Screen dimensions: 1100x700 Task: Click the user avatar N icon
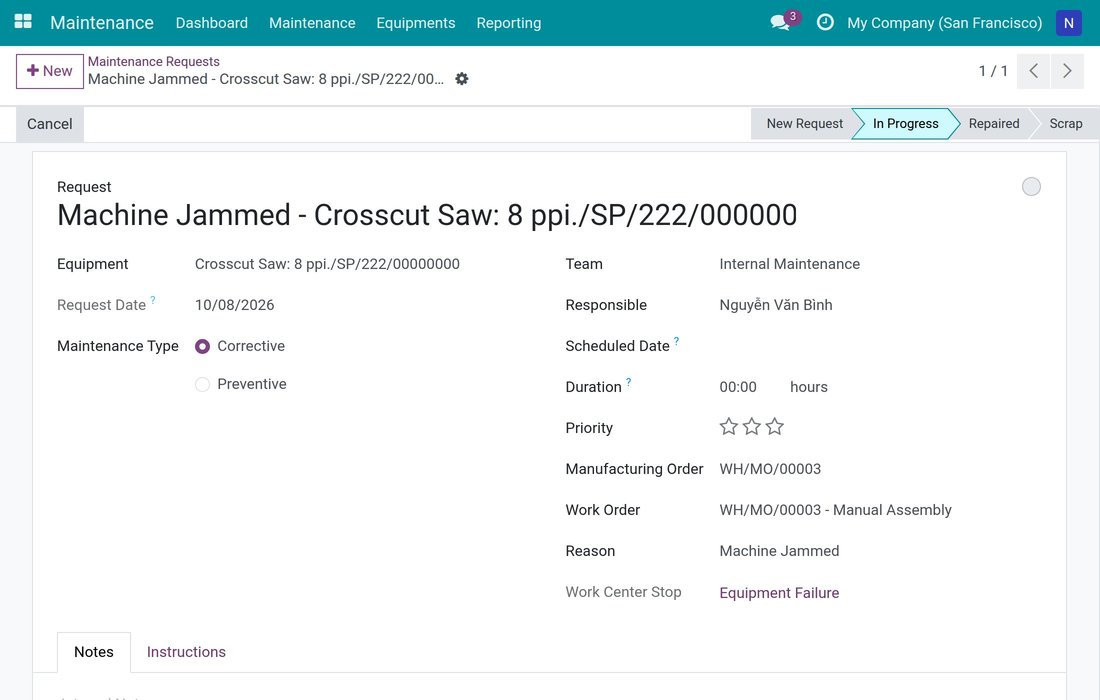(1068, 23)
